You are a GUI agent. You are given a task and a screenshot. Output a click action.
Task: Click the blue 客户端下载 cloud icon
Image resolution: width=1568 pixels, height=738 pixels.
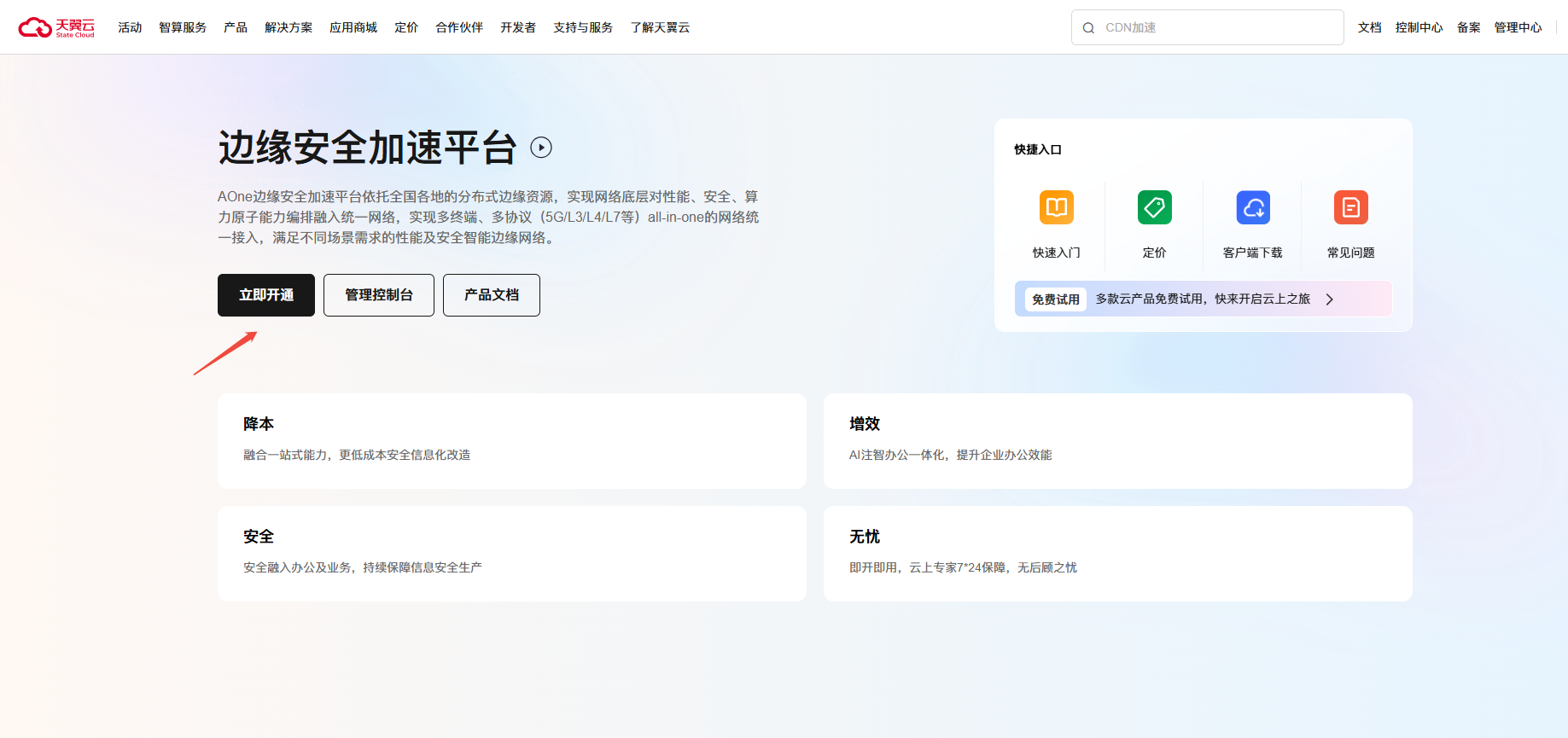[1252, 207]
